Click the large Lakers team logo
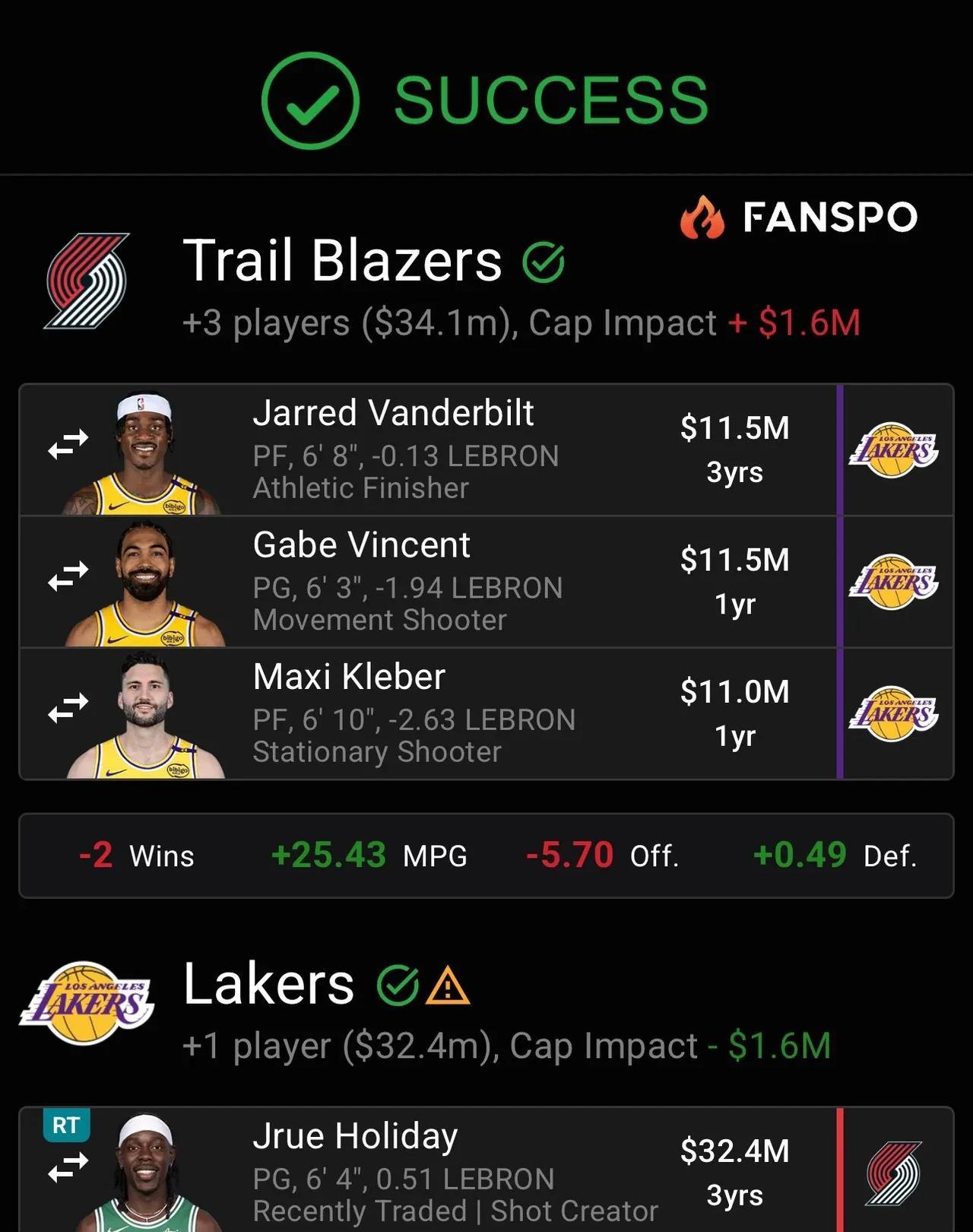 coord(87,1004)
